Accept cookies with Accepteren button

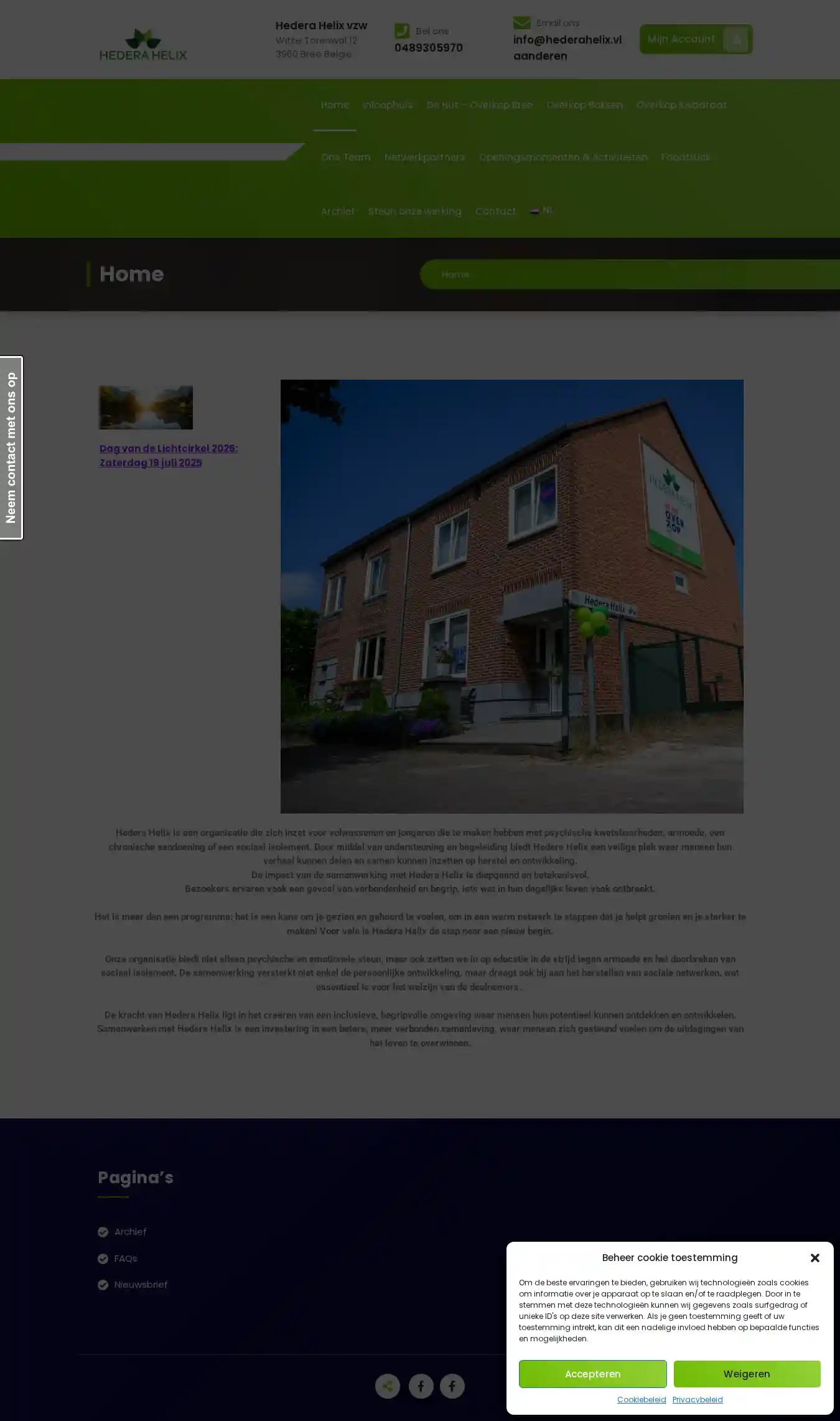[592, 1374]
